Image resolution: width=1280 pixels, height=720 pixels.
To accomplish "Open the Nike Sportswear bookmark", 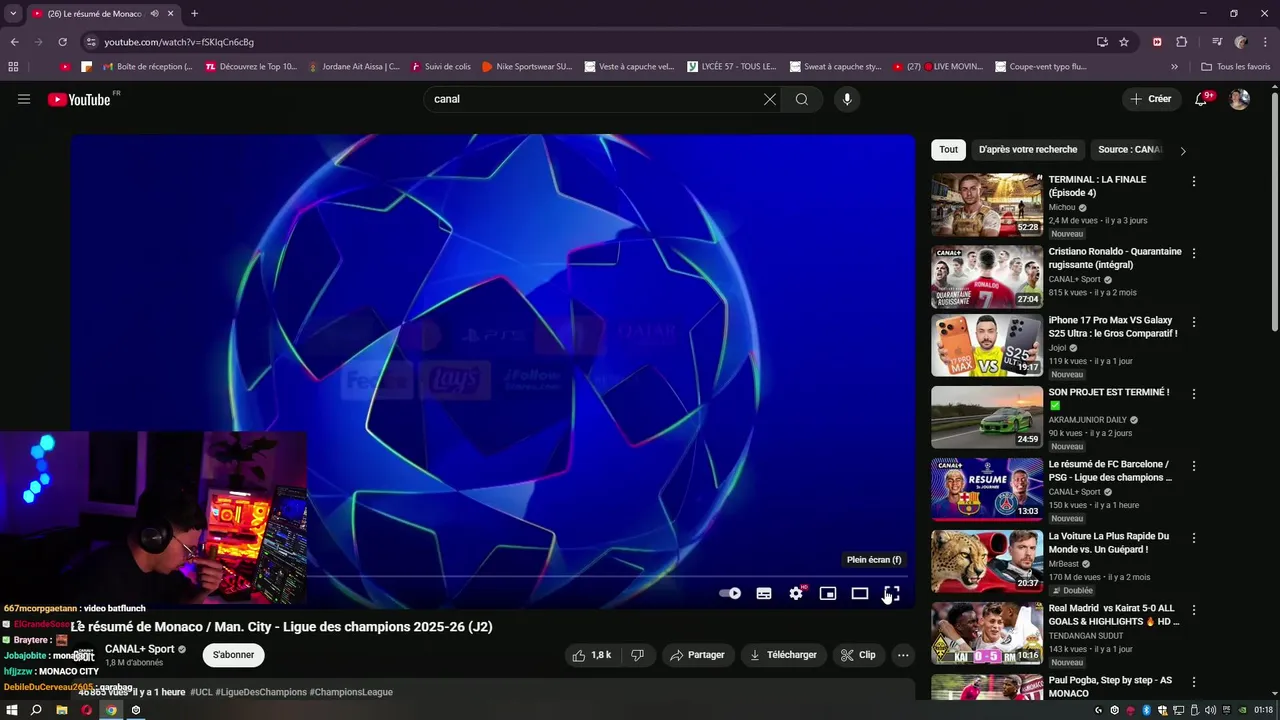I will tap(527, 67).
